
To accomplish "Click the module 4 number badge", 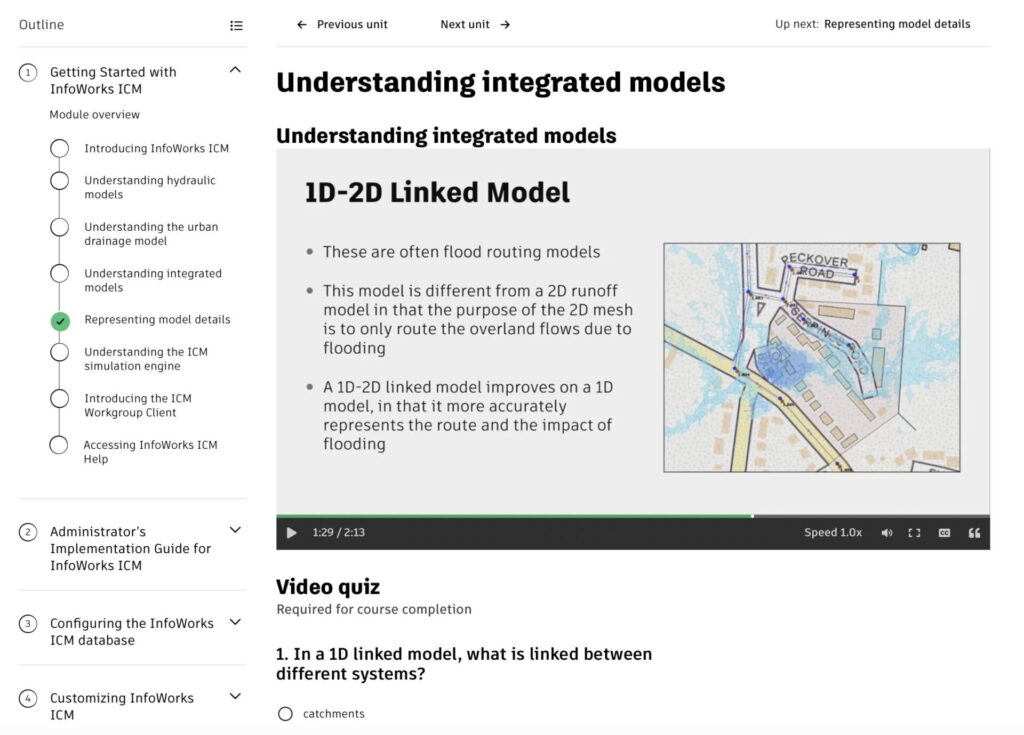I will click(27, 698).
